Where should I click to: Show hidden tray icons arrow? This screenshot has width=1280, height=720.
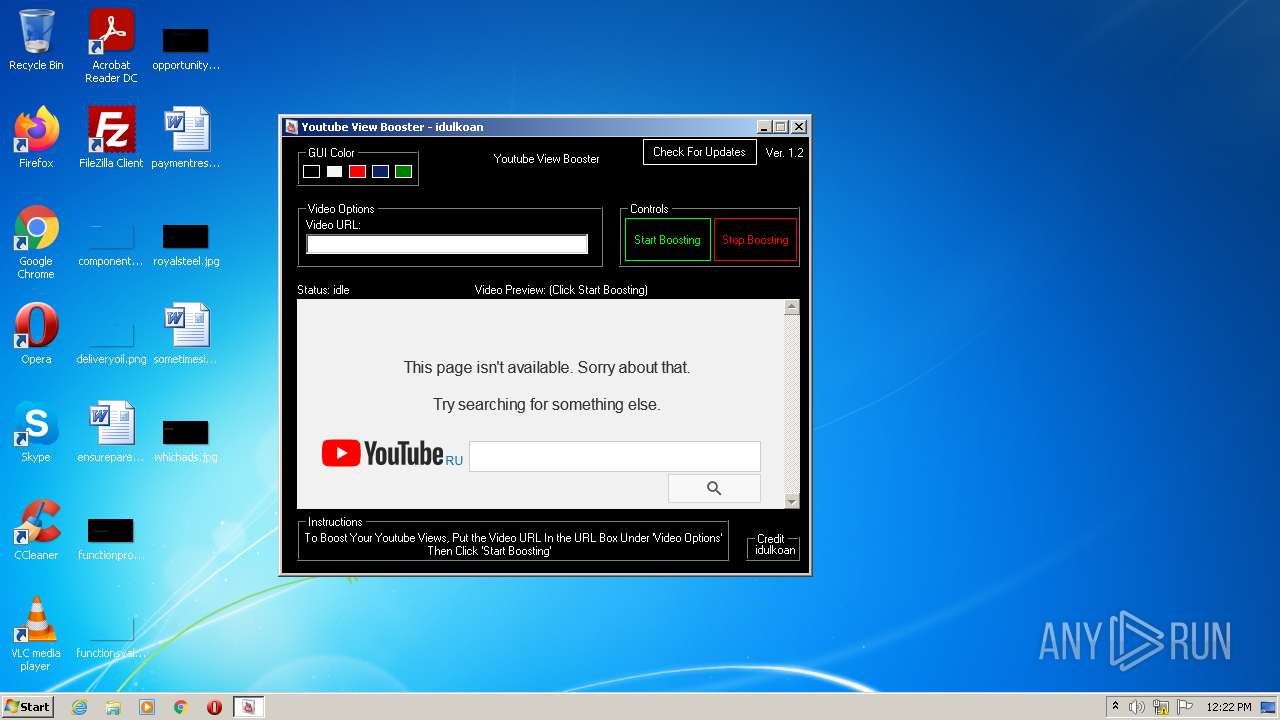(x=1115, y=707)
